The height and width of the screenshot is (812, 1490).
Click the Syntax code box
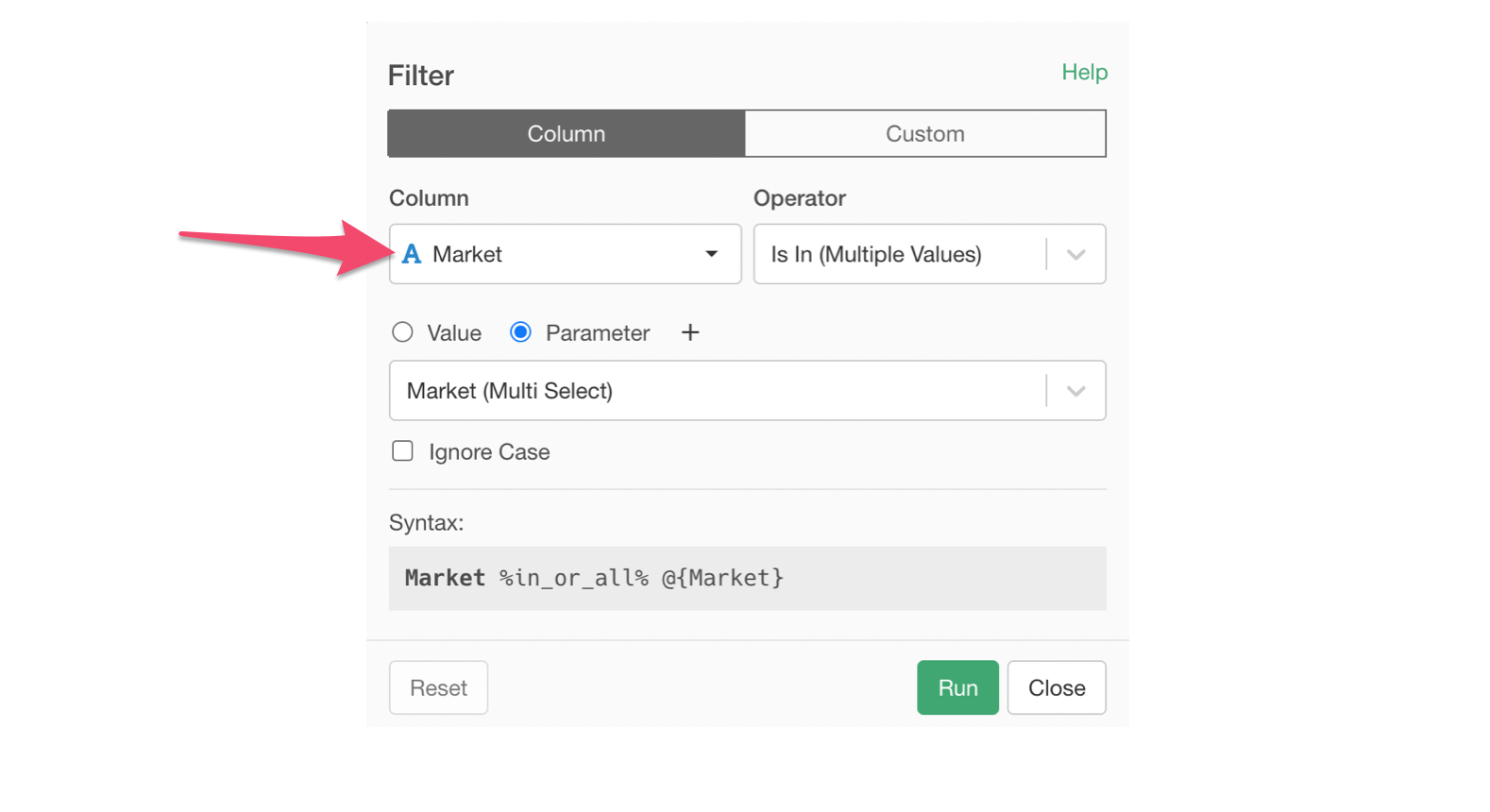click(747, 578)
